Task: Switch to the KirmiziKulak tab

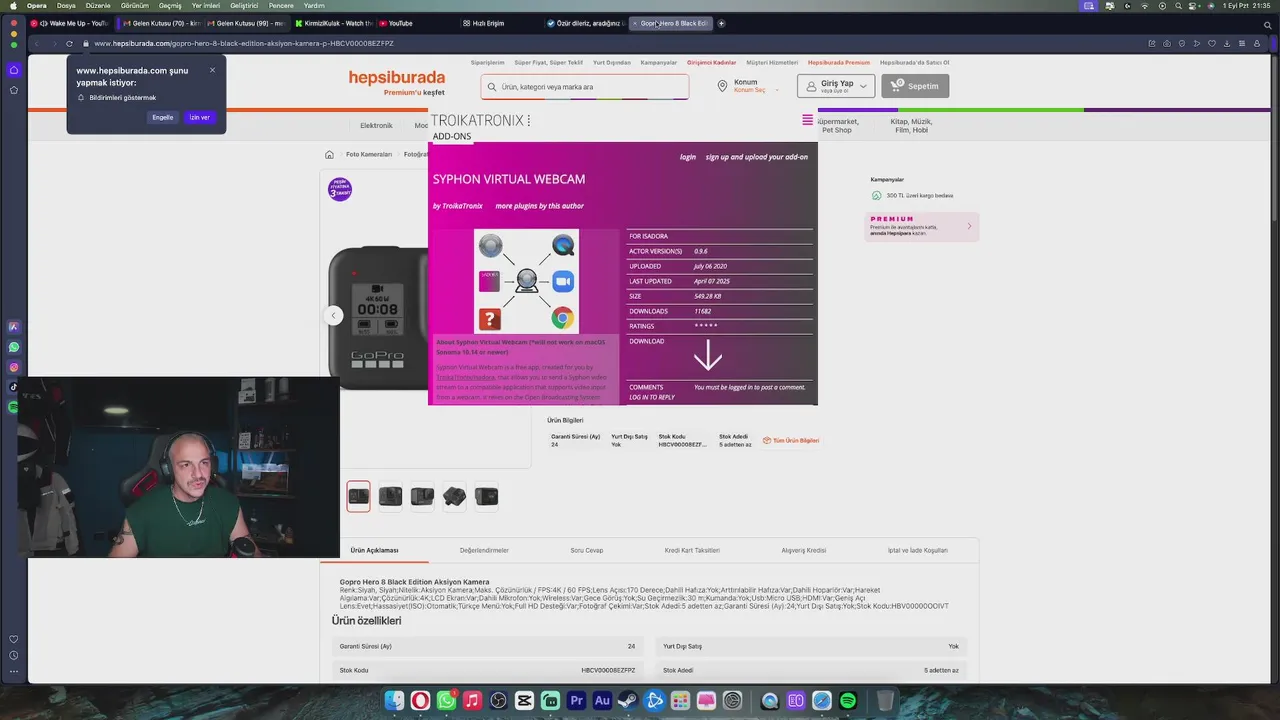Action: 333,23
